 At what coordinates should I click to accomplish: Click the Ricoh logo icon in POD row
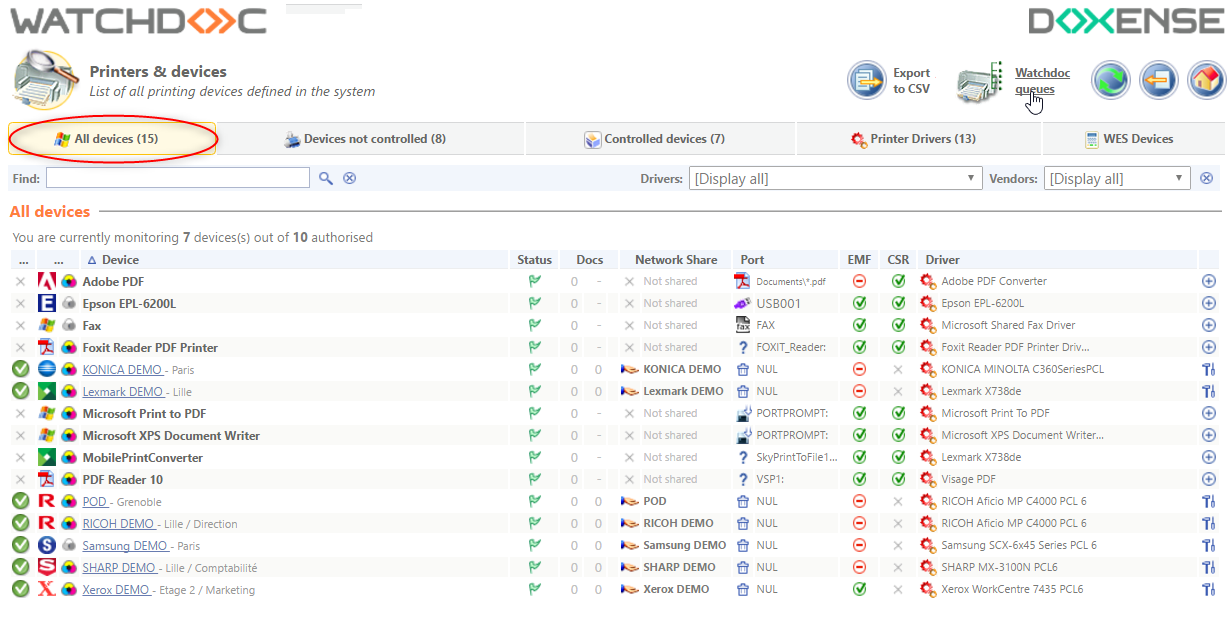pyautogui.click(x=46, y=501)
